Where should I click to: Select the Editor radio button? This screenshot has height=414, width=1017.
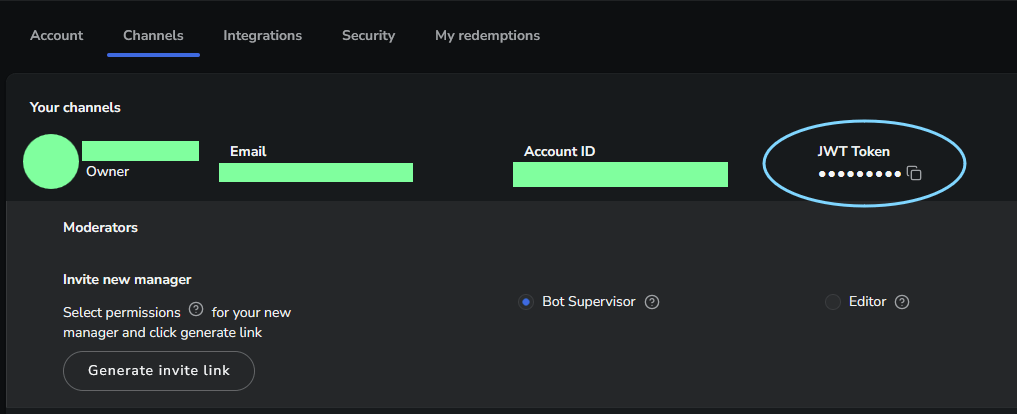[832, 302]
